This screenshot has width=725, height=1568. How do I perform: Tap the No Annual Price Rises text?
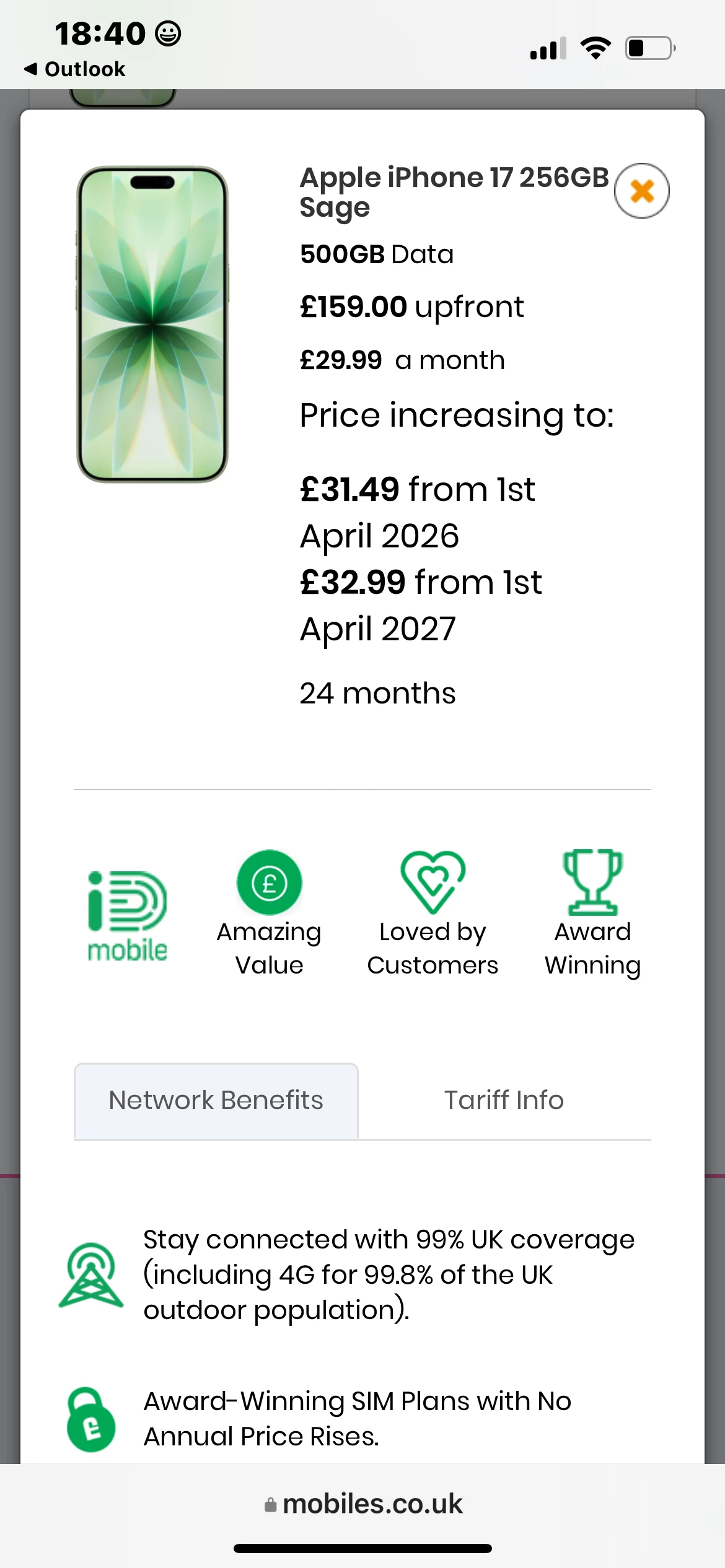[358, 1419]
